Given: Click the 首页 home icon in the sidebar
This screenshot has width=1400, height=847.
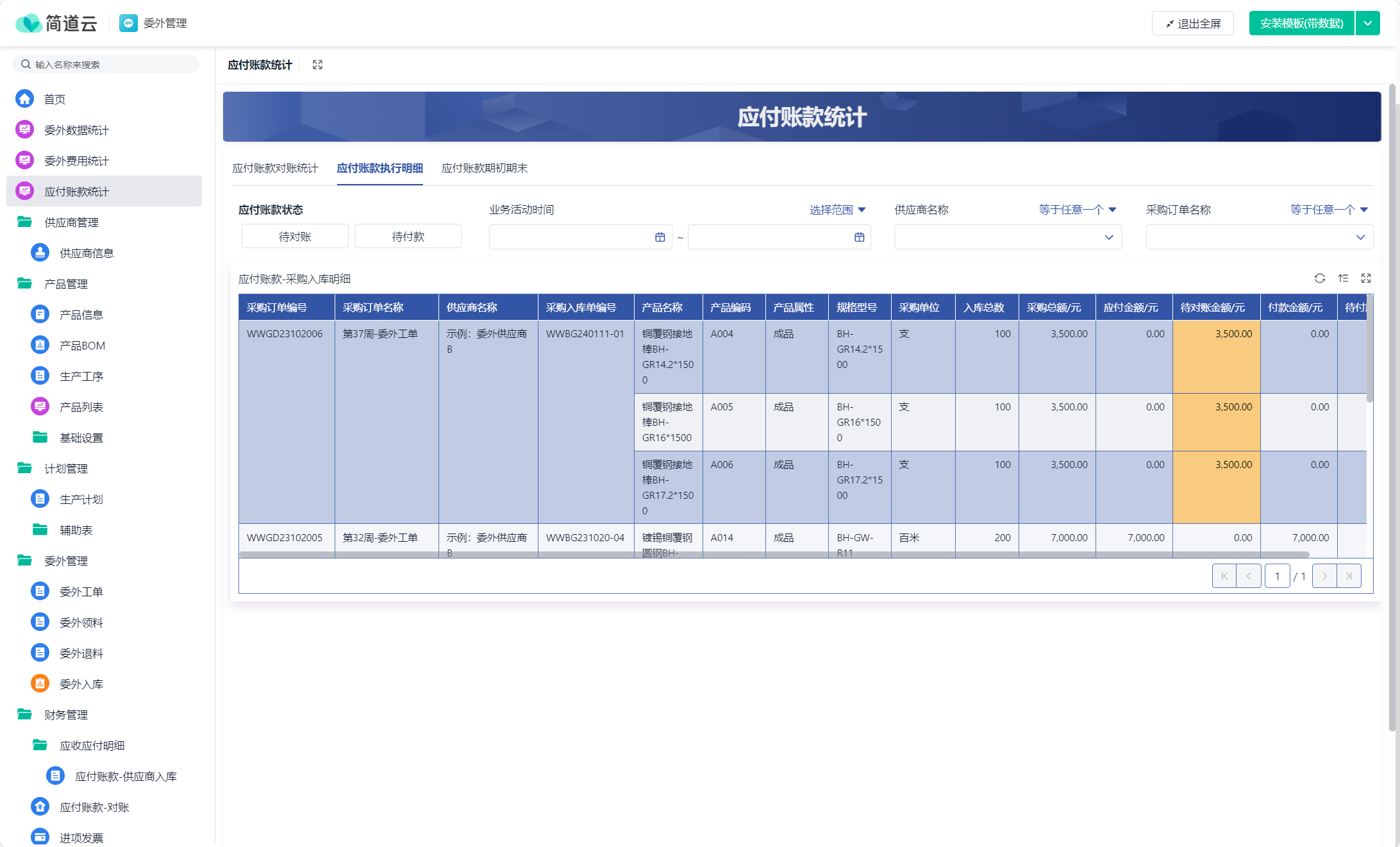Looking at the screenshot, I should point(25,99).
